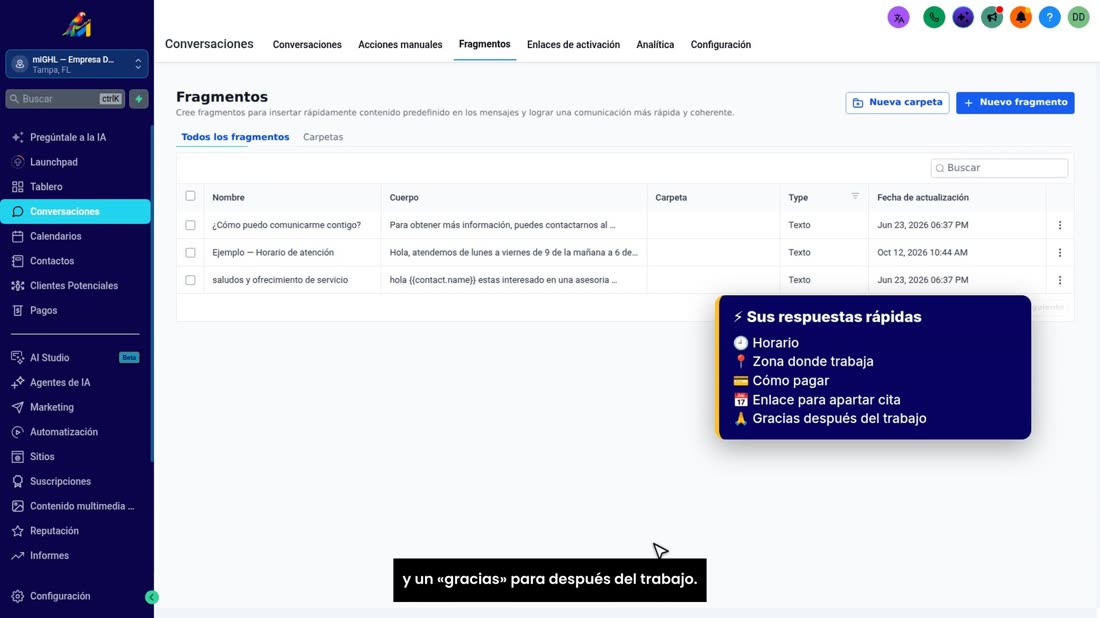Screen dimensions: 1100x618
Task: Select Conversaciones in the sidebar
Action: coord(75,211)
